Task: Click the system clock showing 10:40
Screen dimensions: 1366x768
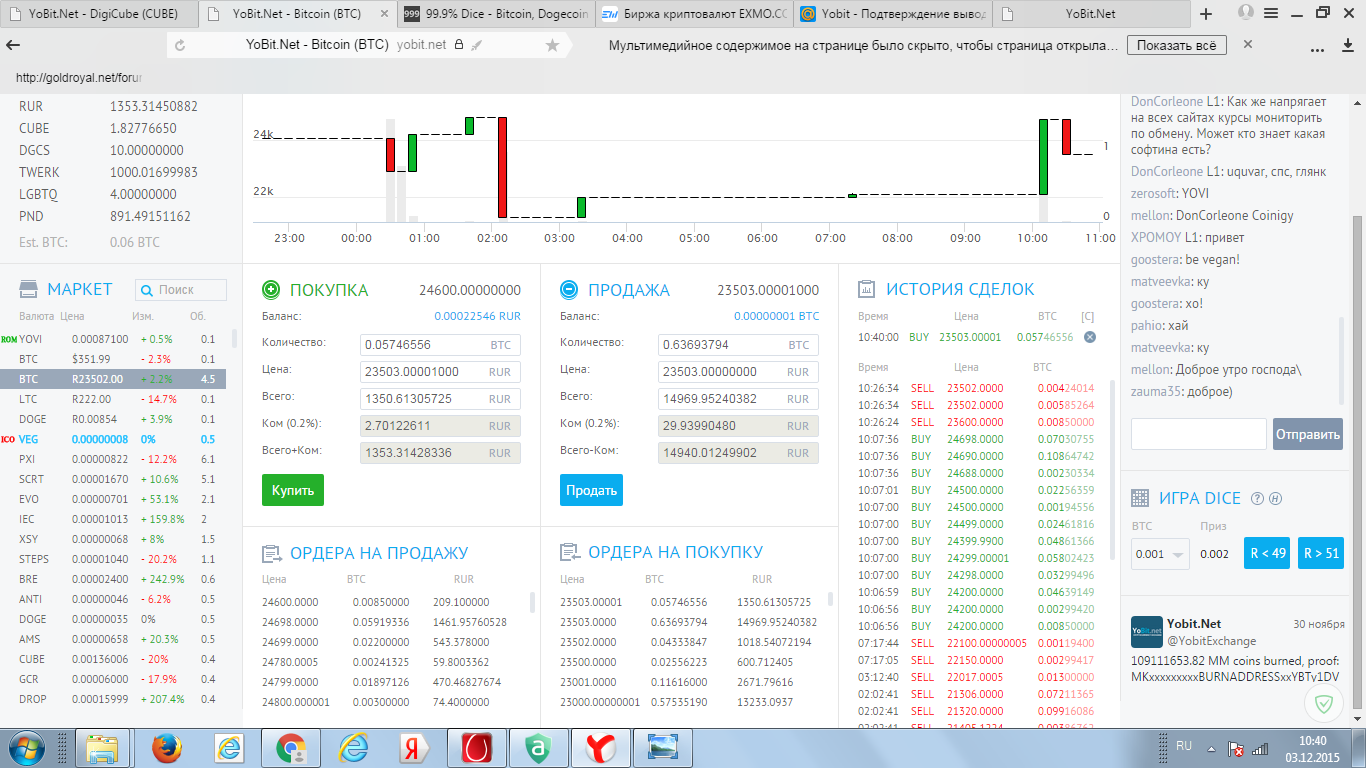Action: [1312, 740]
